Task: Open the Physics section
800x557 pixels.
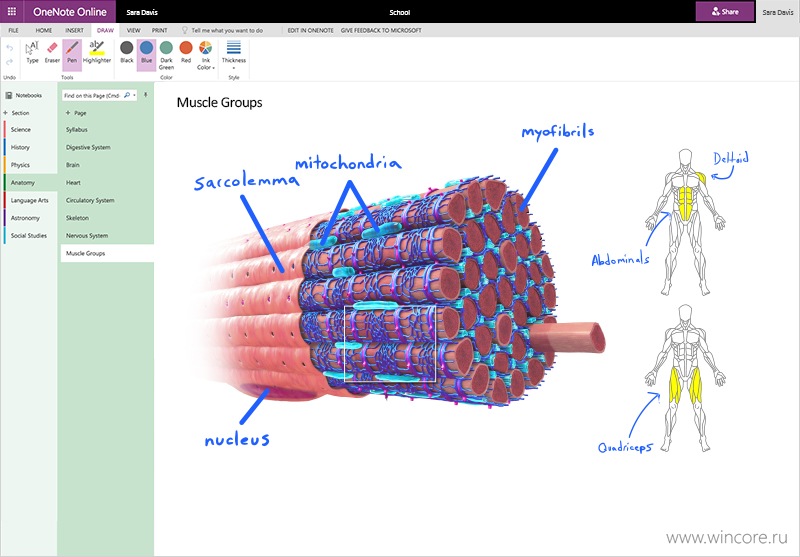Action: (x=30, y=165)
